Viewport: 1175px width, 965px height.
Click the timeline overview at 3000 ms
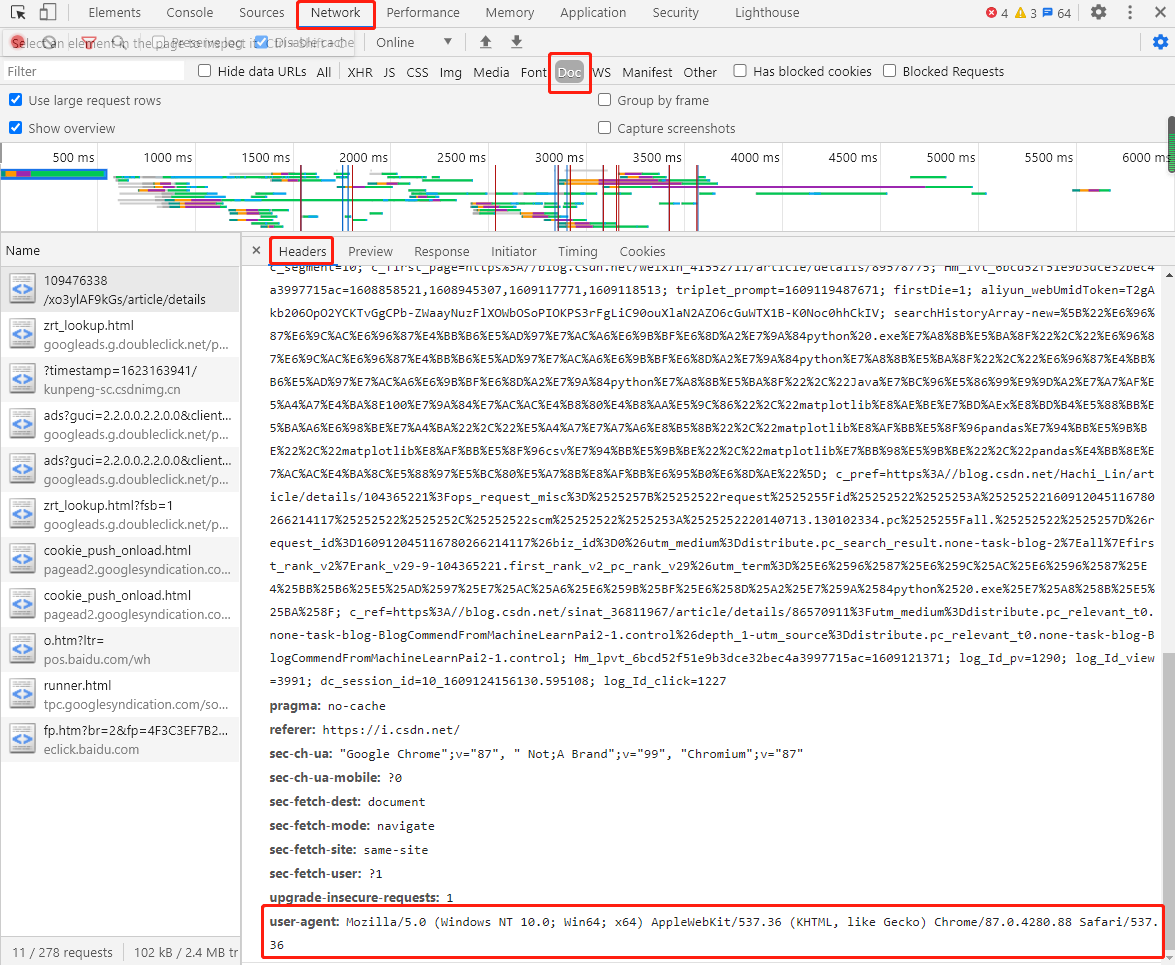click(x=560, y=190)
